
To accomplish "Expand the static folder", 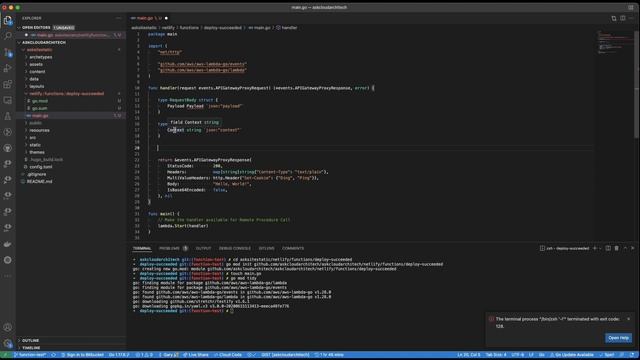I will click(x=35, y=145).
